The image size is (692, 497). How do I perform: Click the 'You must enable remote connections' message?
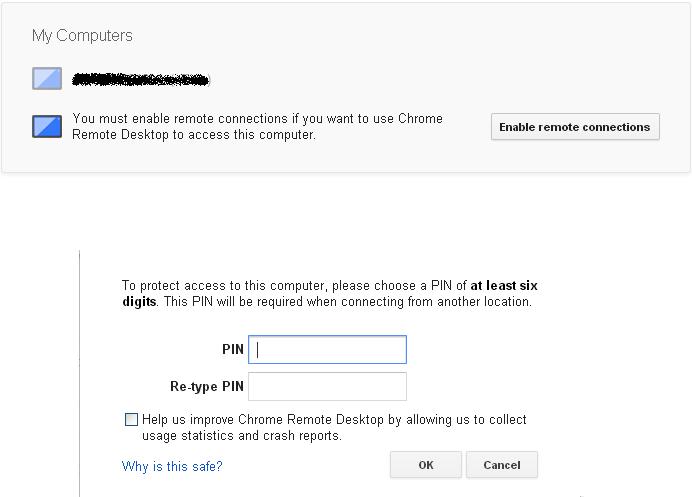(x=257, y=119)
